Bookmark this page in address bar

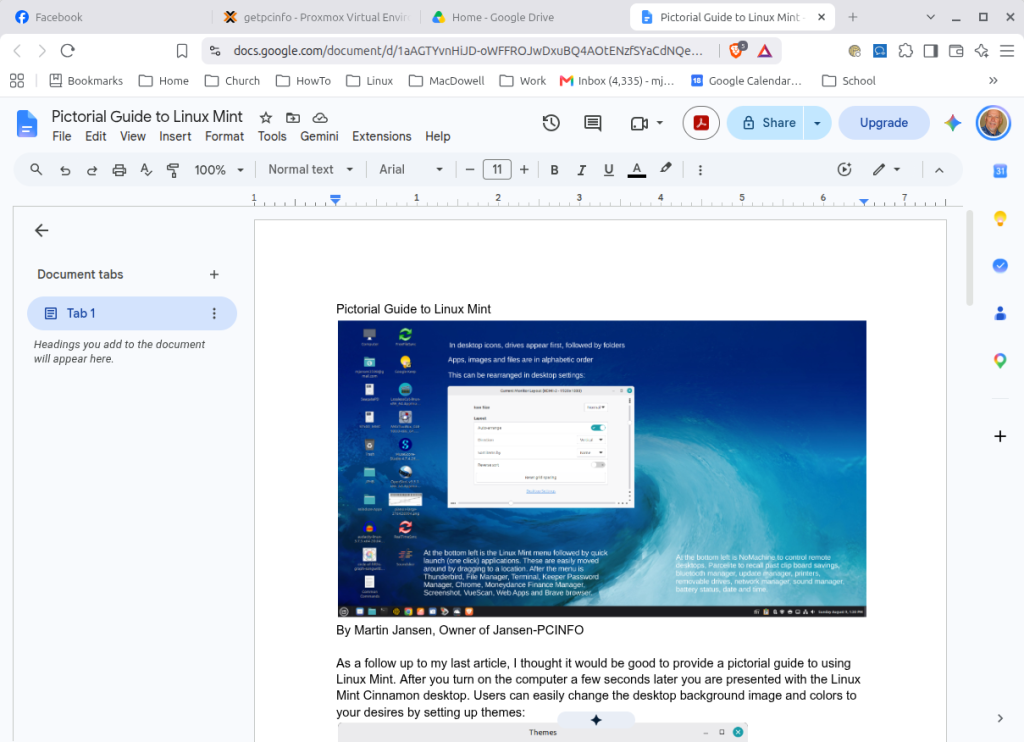[182, 50]
